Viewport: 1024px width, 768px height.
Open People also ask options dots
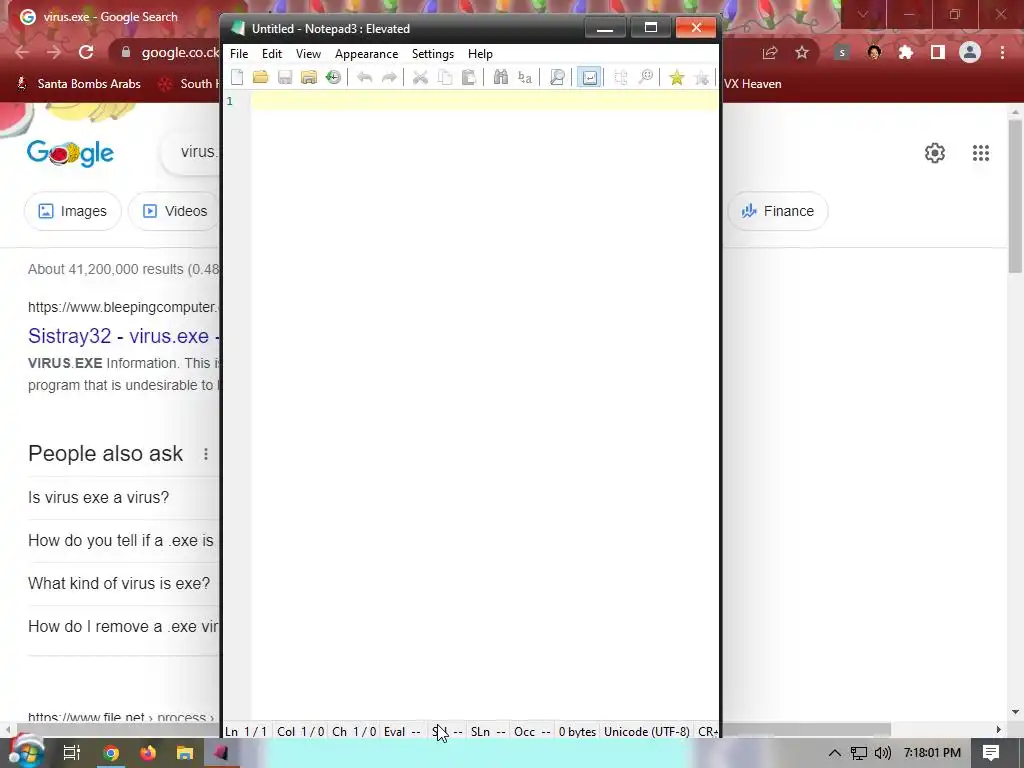coord(206,454)
